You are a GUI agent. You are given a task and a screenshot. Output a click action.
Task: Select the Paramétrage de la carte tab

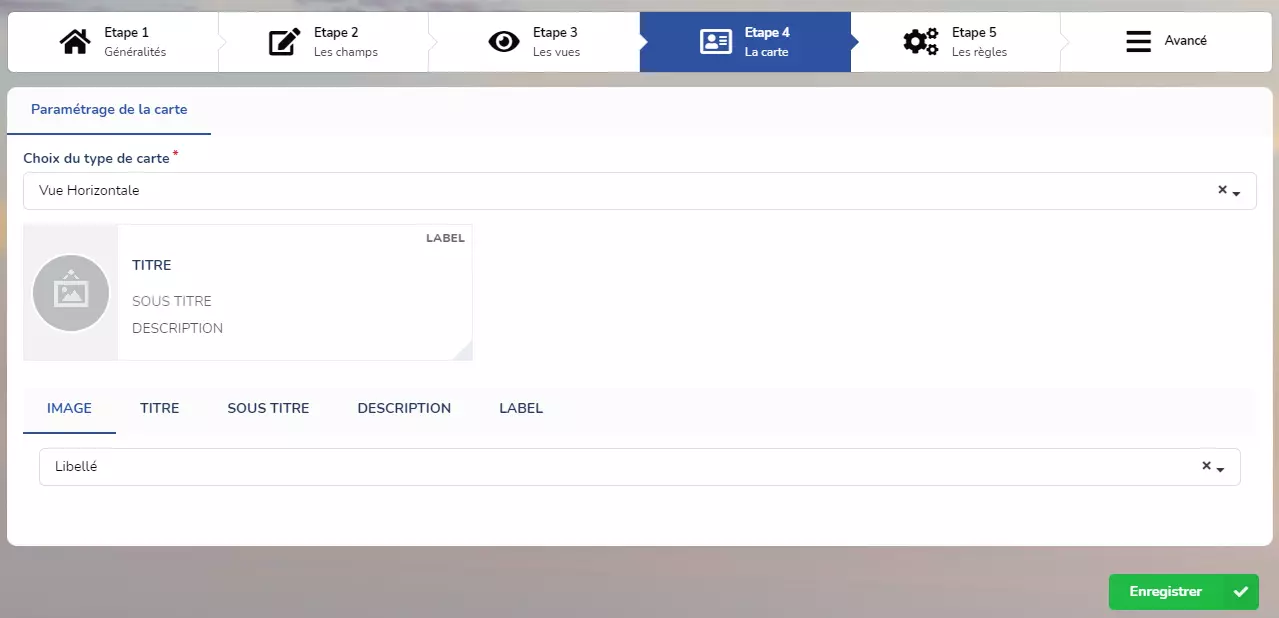coord(109,110)
